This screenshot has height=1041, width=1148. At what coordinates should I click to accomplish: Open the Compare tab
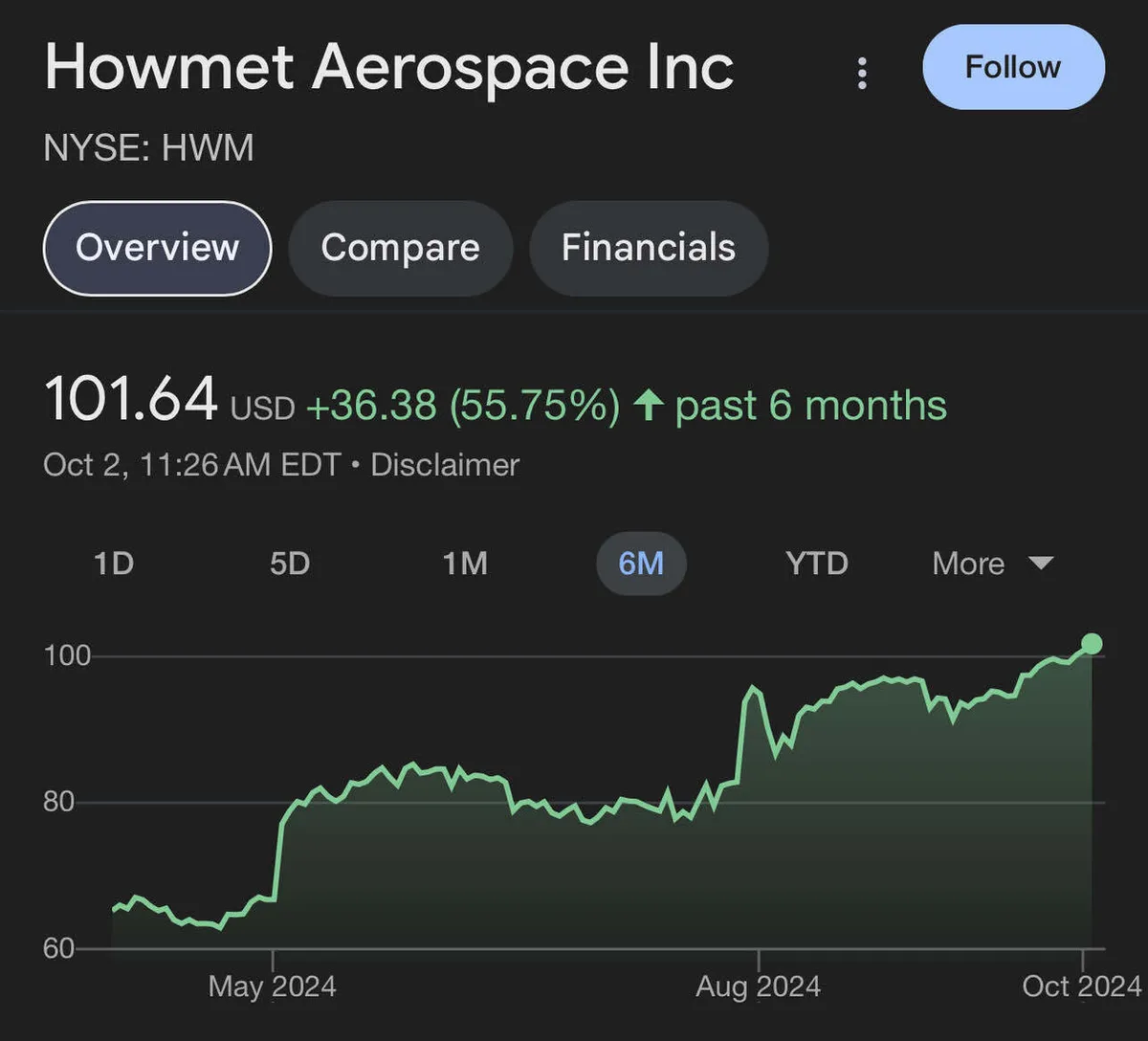pos(400,248)
